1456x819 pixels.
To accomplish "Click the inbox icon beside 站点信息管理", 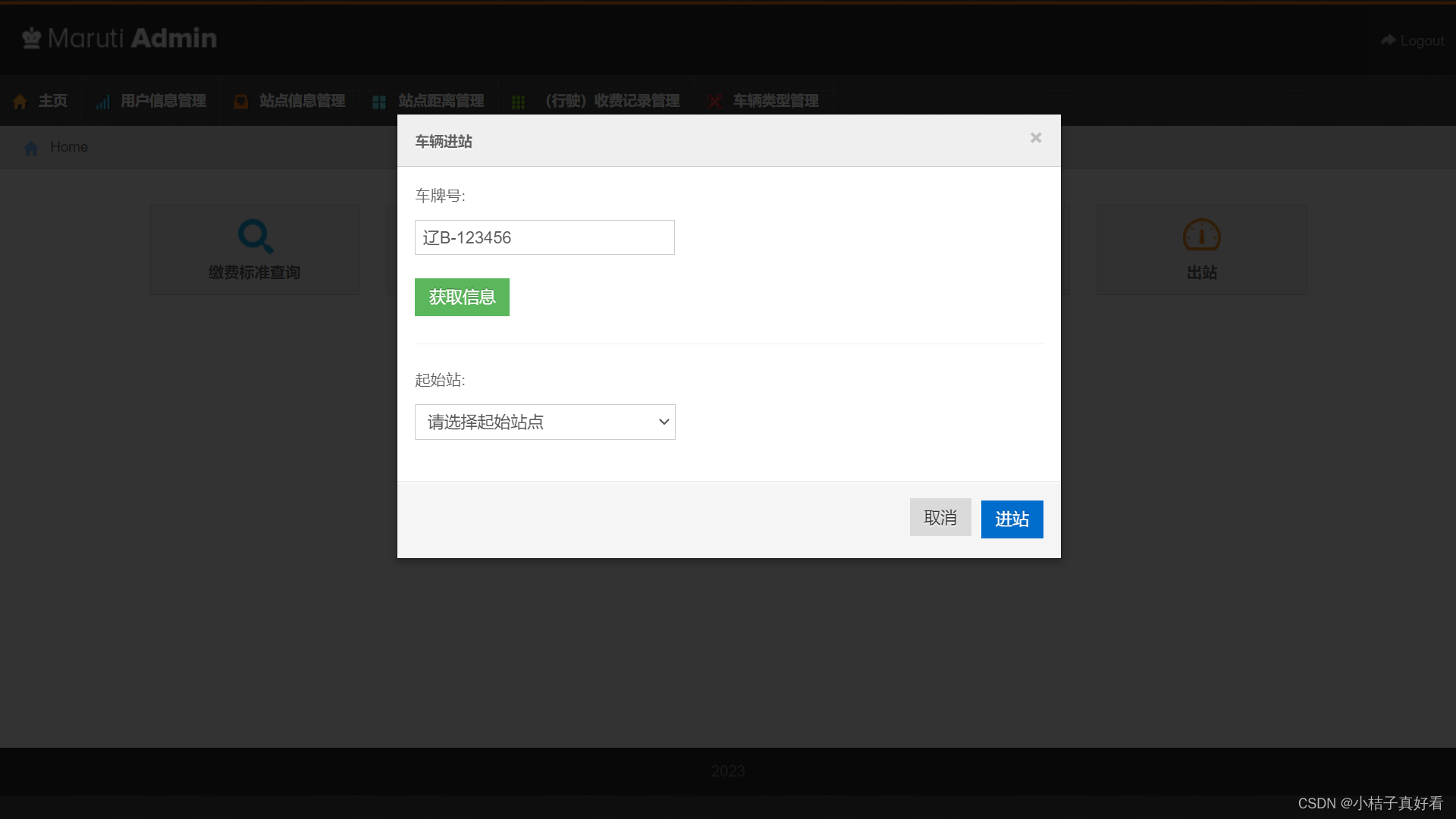I will point(241,102).
